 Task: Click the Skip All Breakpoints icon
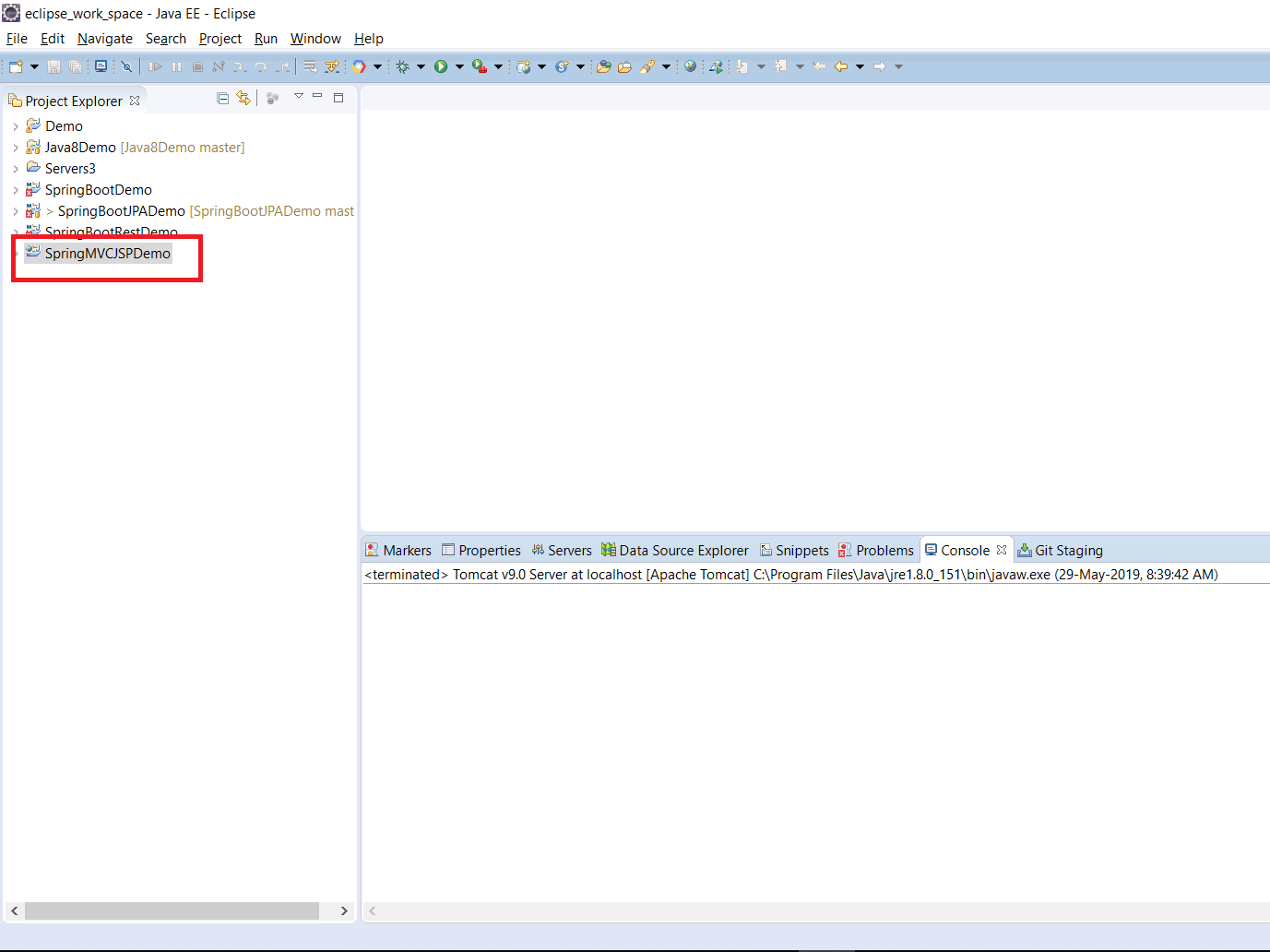tap(126, 66)
